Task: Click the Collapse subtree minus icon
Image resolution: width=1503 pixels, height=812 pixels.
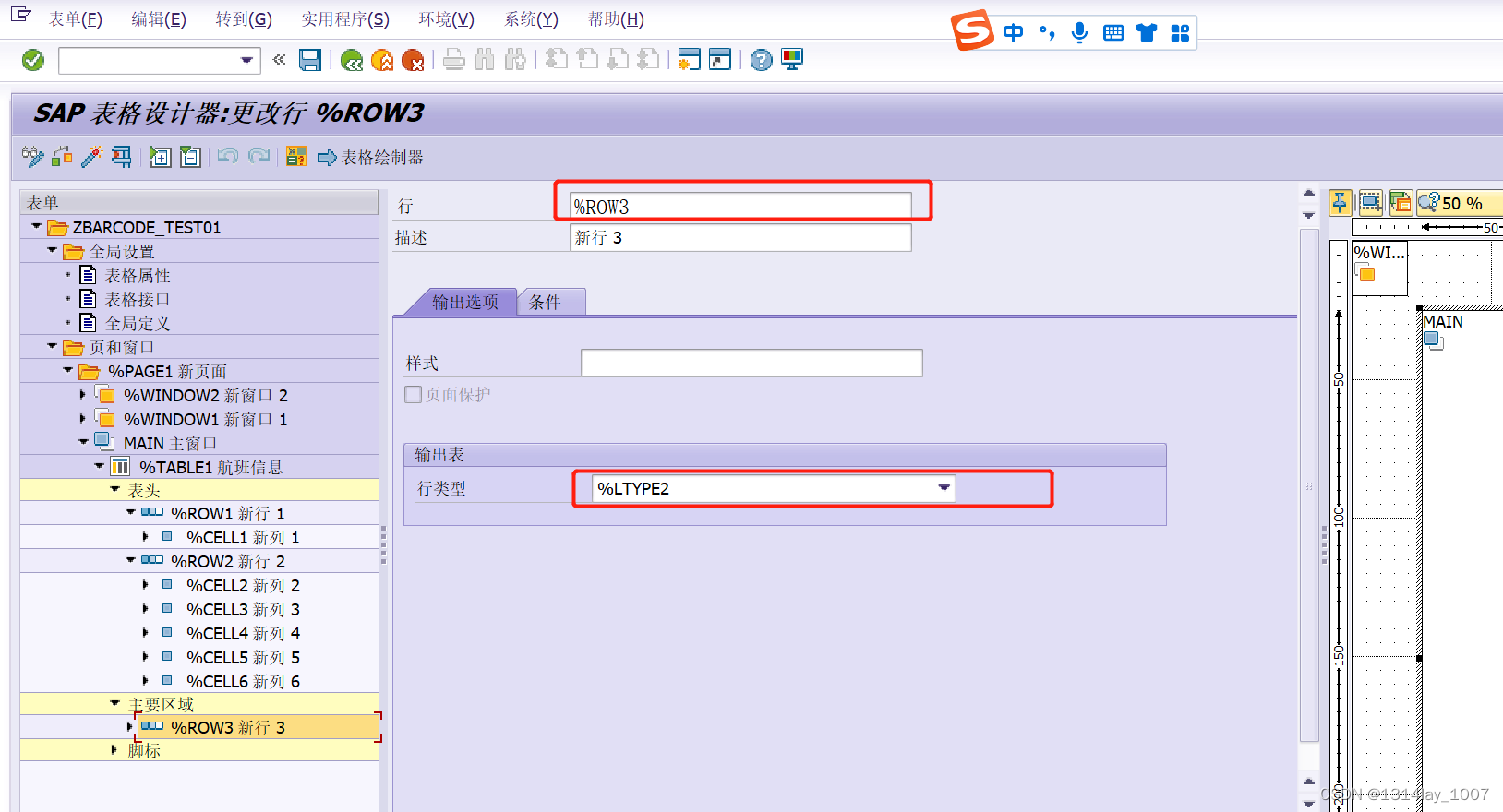Action: click(x=190, y=157)
